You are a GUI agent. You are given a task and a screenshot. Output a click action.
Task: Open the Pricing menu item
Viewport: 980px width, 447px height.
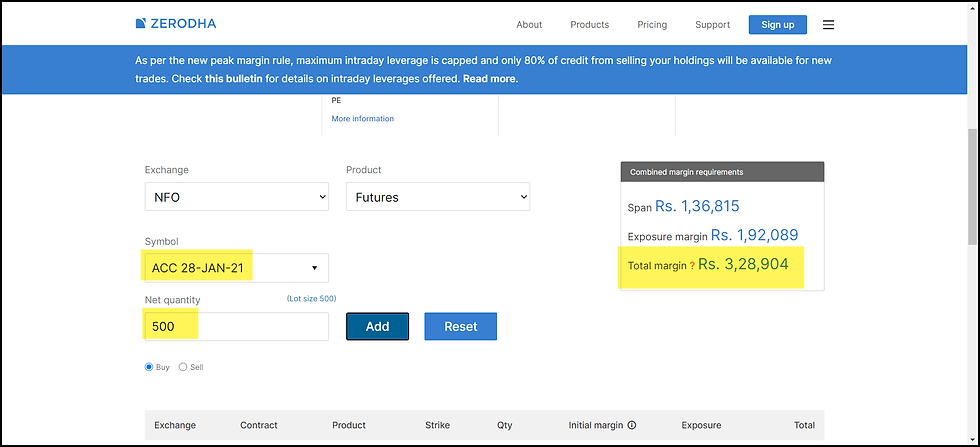(x=652, y=25)
